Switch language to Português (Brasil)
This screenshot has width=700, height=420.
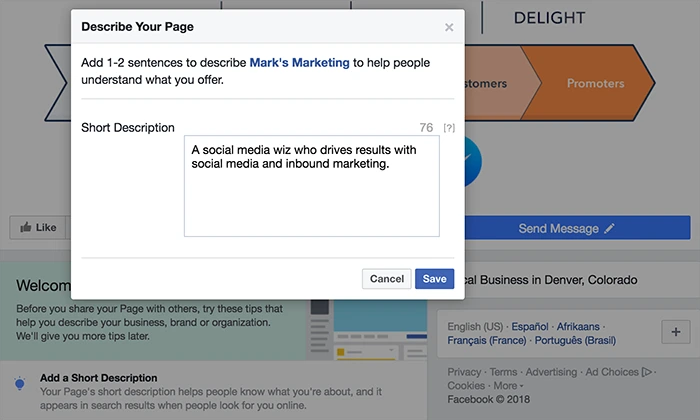click(x=575, y=341)
